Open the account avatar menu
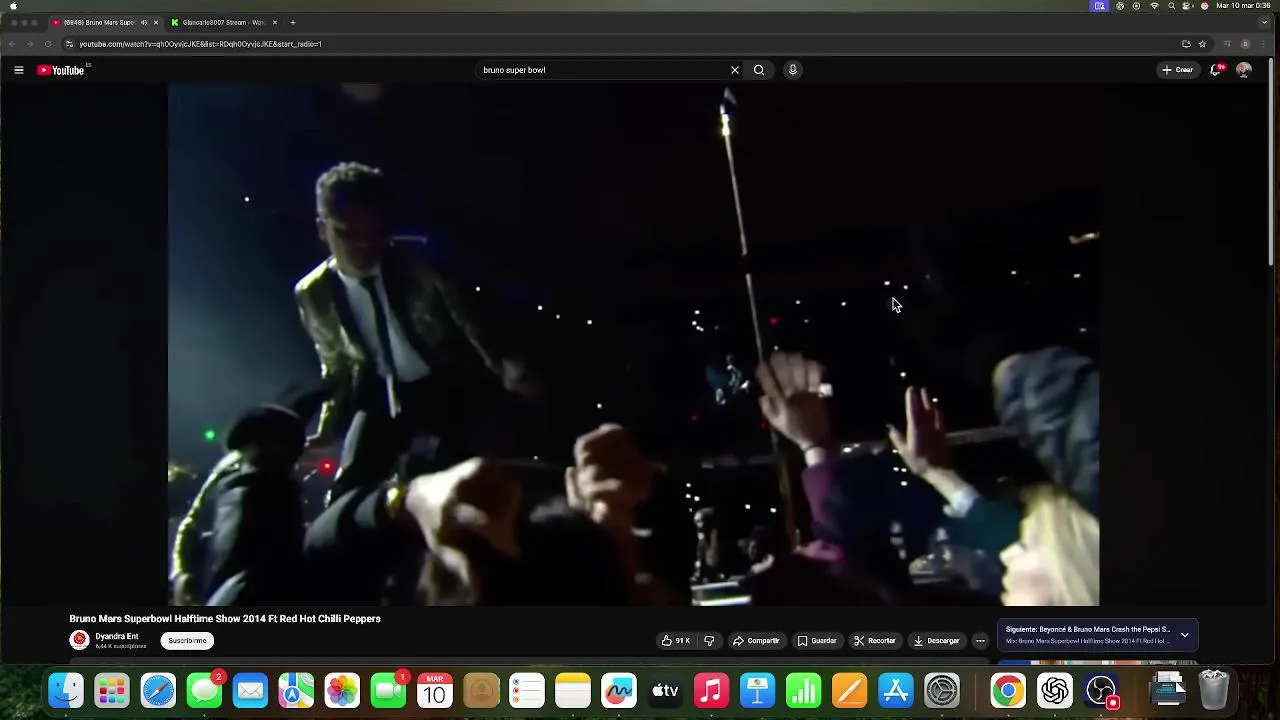 click(1244, 70)
